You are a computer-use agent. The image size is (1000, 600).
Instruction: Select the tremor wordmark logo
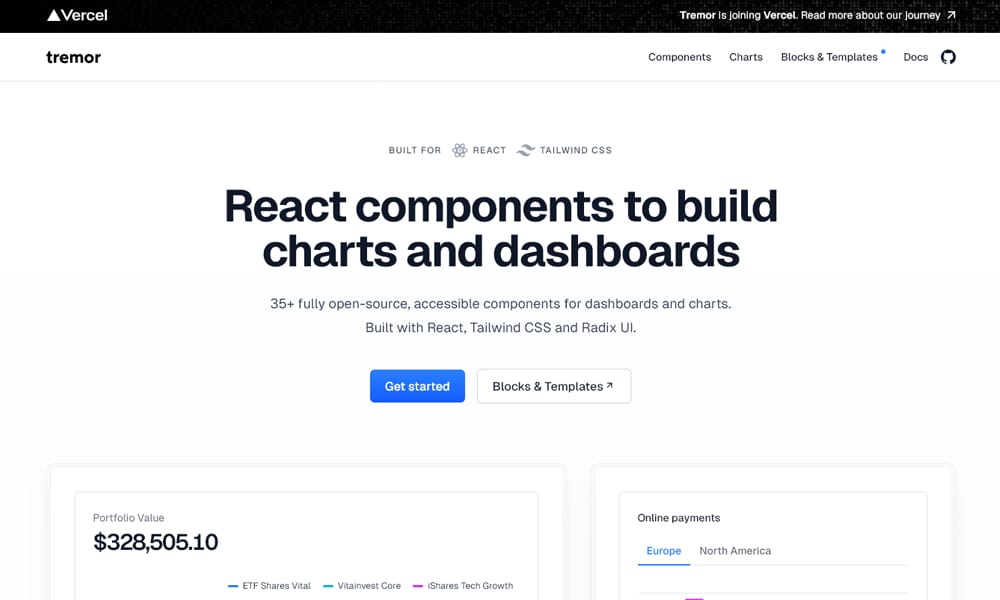point(73,57)
